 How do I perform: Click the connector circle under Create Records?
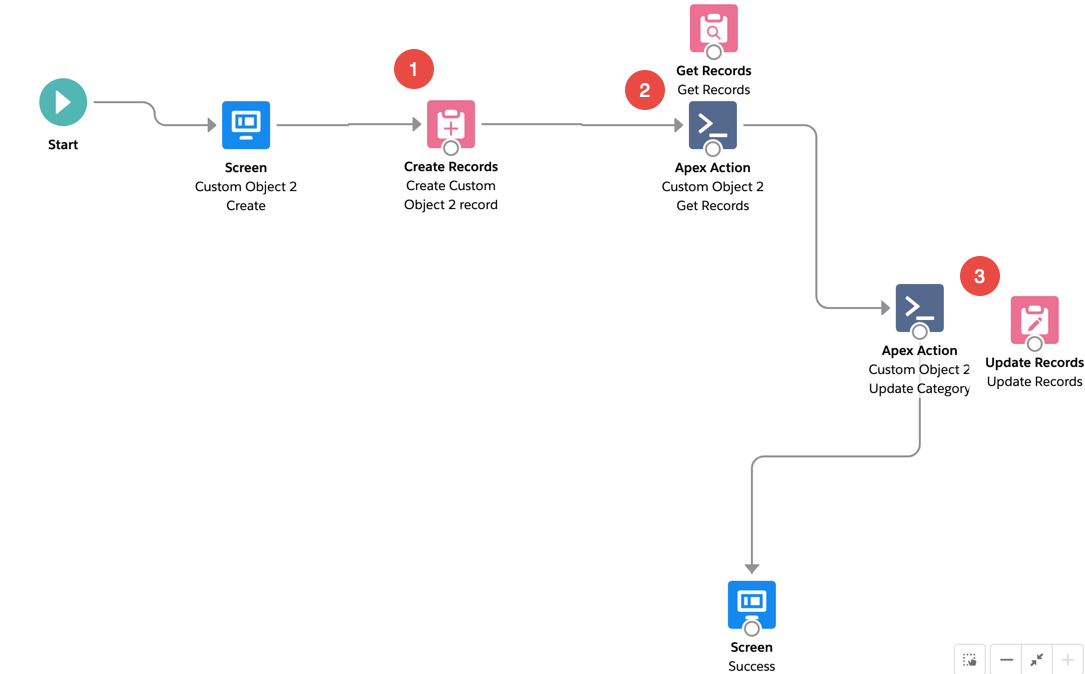click(x=451, y=149)
